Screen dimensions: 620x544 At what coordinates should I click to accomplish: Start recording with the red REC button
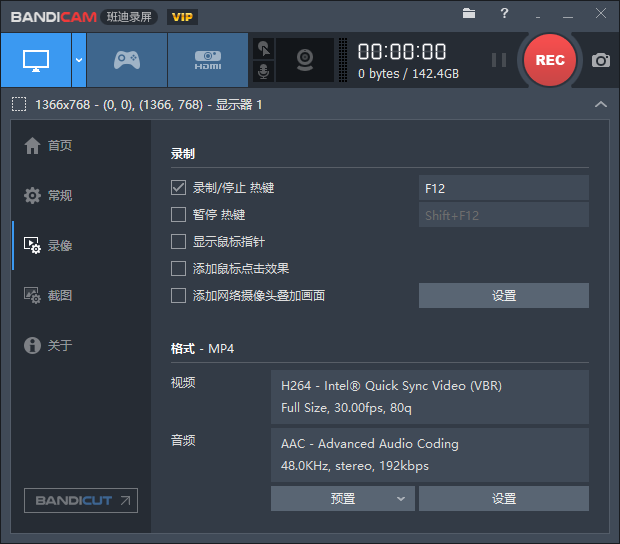(x=550, y=60)
